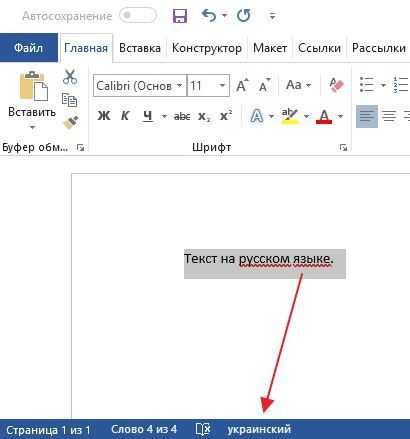Viewport: 410px width, 439px height.
Task: Toggle italic К formatting
Action: [x=125, y=116]
